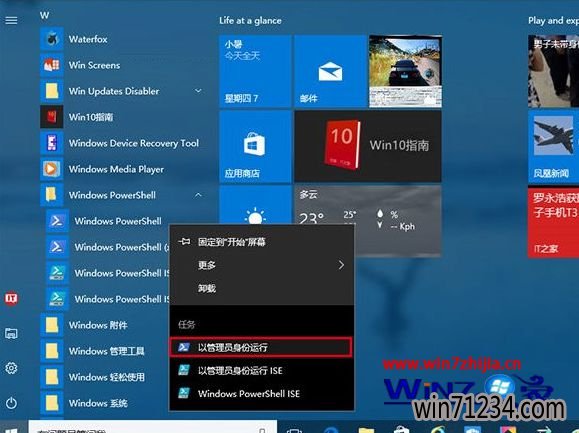
Task: Select 固定到"开始"屏幕 in context menu
Action: click(261, 242)
